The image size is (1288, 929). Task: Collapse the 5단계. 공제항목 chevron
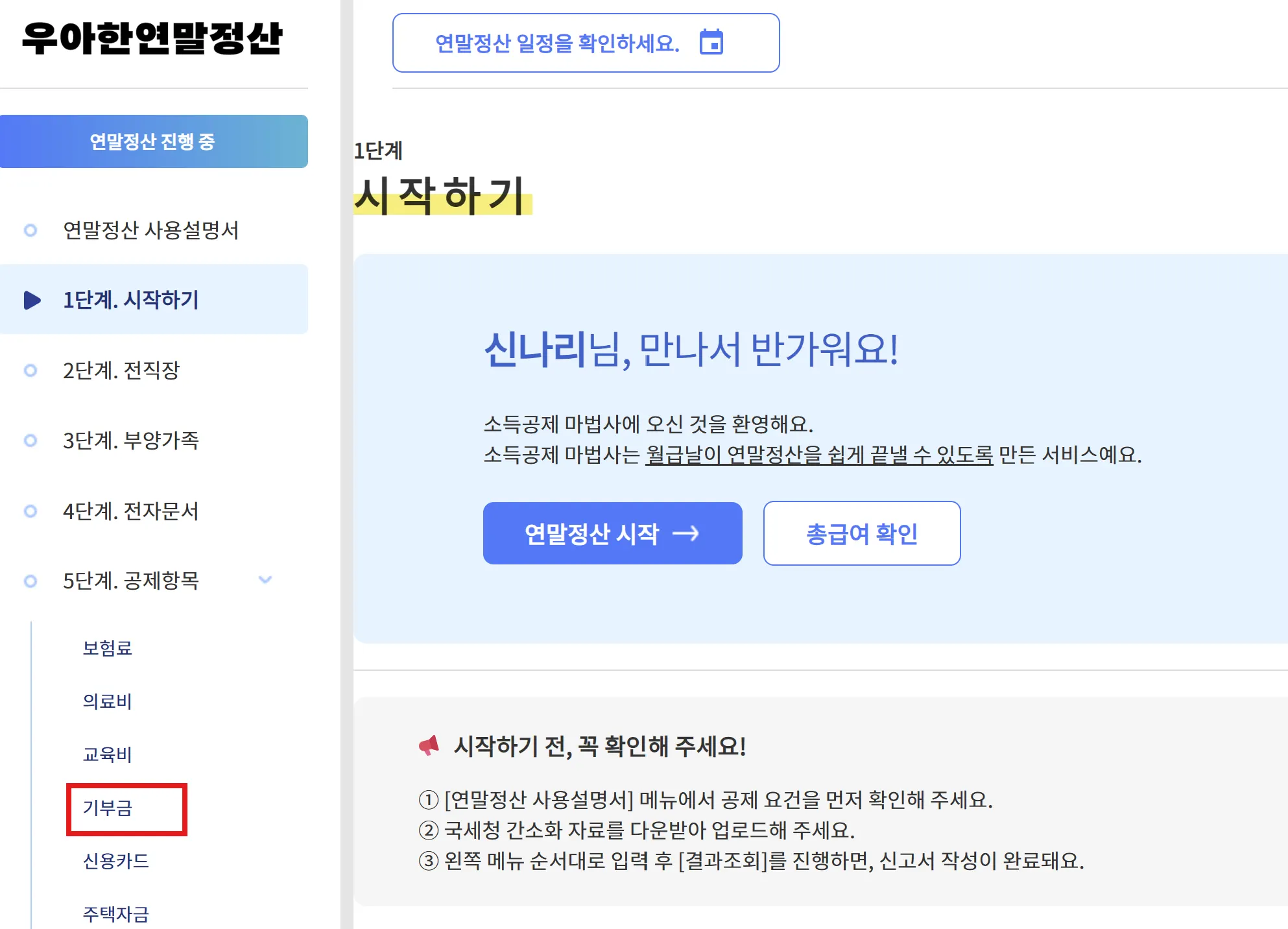tap(265, 580)
